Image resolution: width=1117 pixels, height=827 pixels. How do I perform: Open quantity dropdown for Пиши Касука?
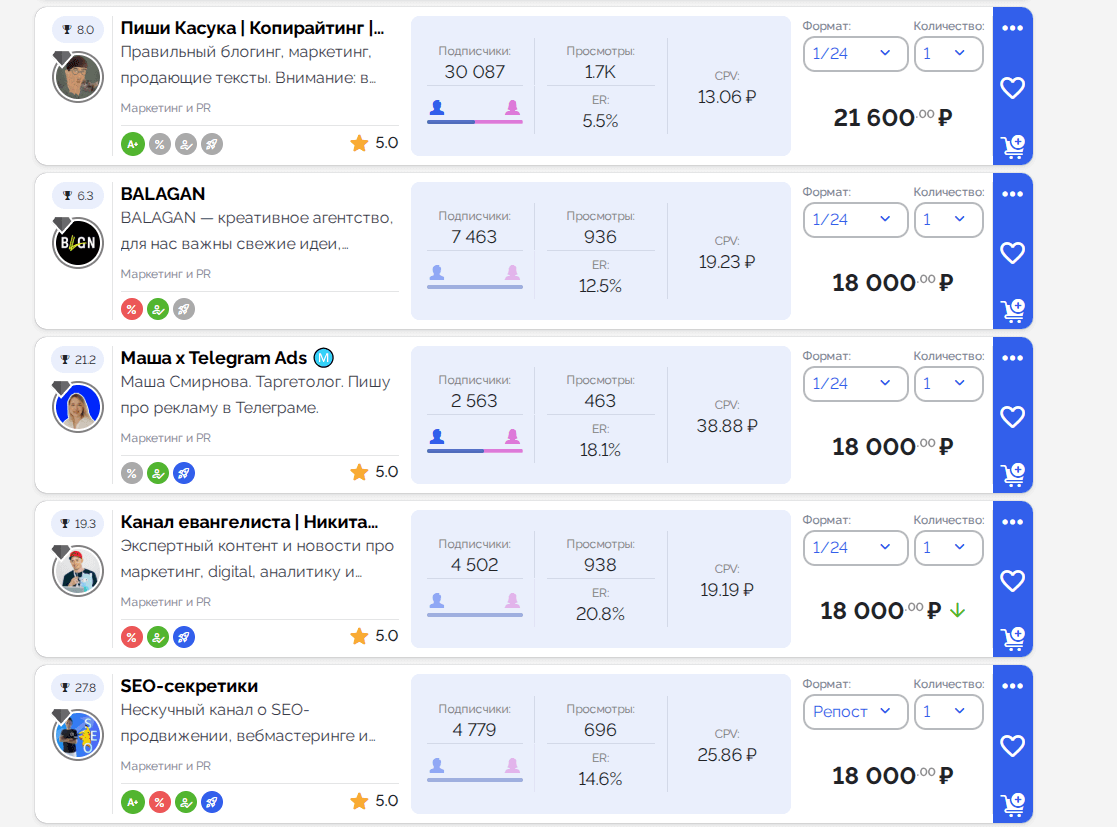949,54
